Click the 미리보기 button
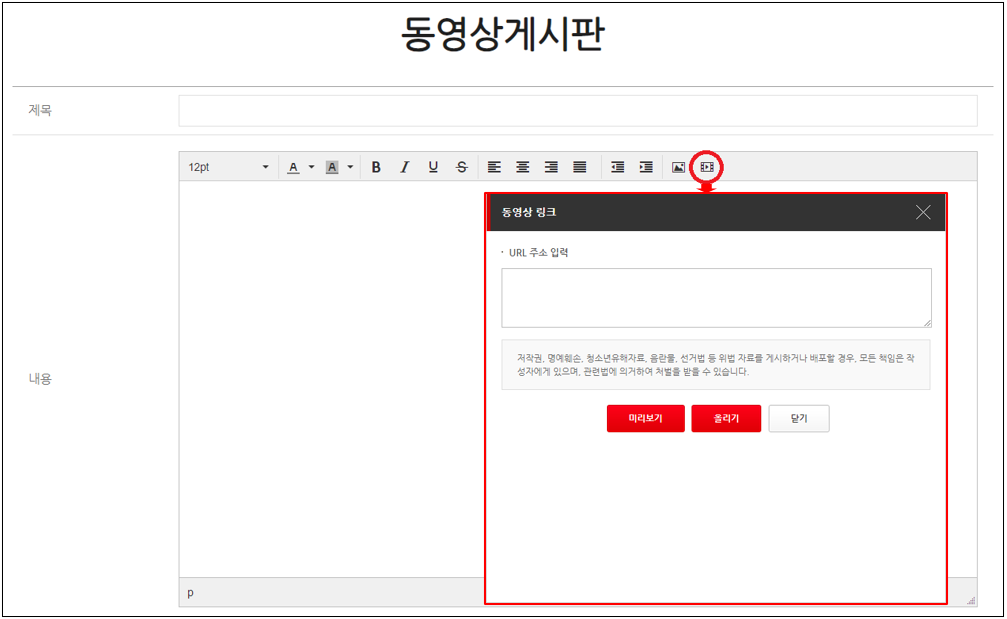This screenshot has height=619, width=1007. tap(645, 419)
